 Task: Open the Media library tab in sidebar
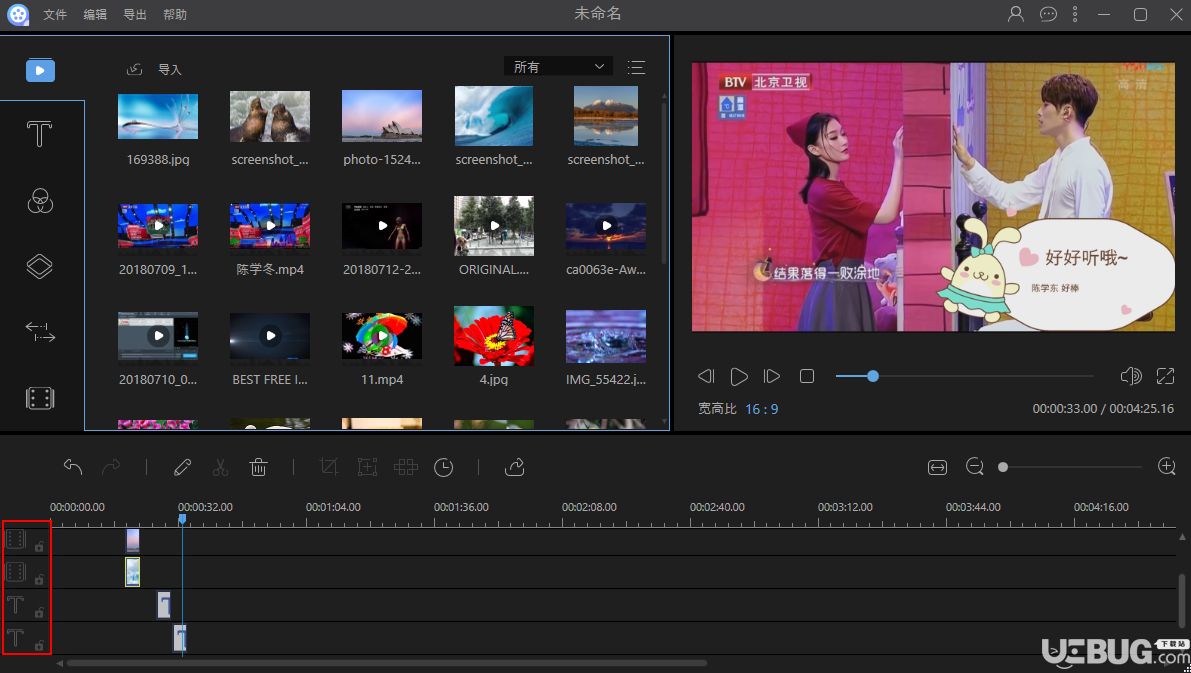coord(40,71)
